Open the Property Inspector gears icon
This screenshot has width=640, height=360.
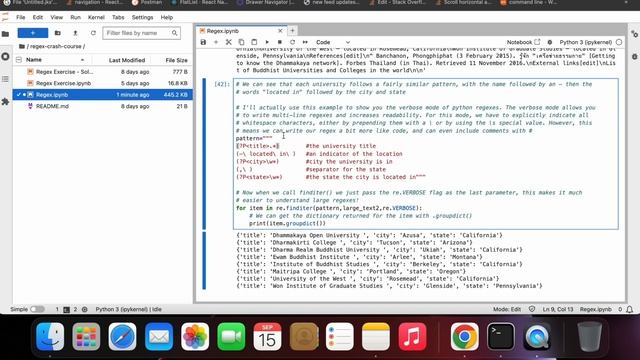[634, 34]
